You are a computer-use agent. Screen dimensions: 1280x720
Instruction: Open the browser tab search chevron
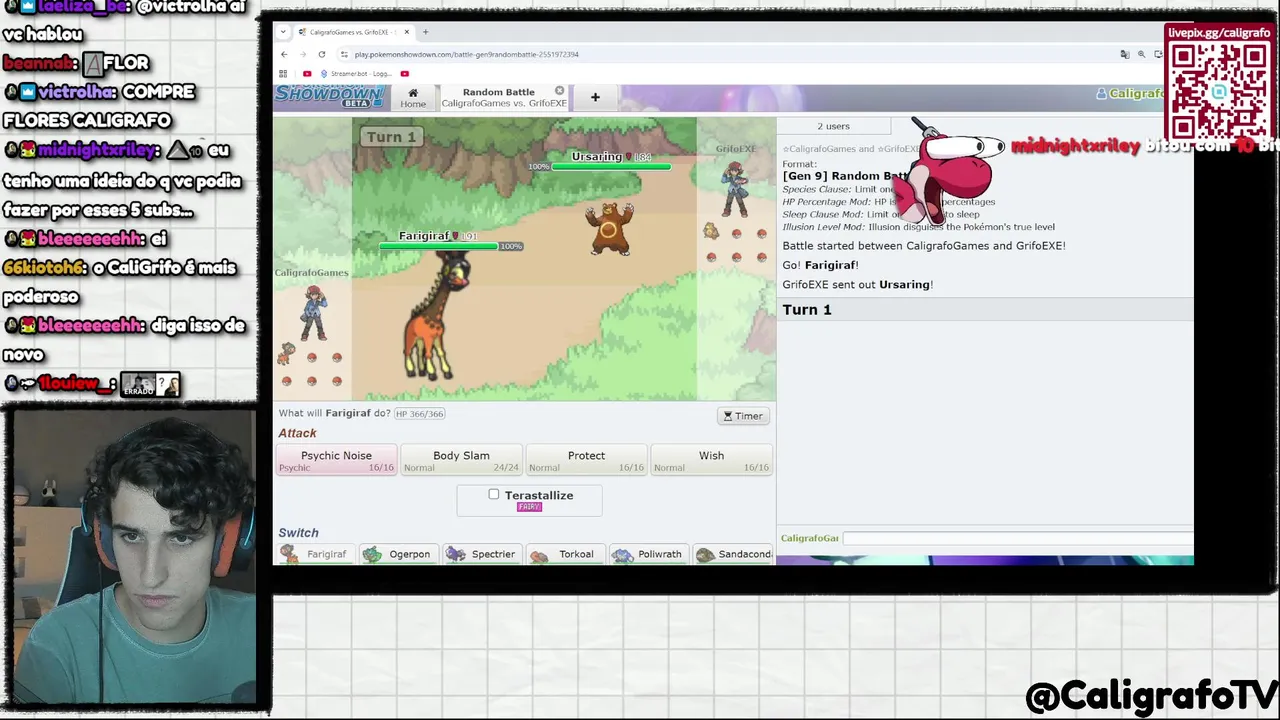(x=283, y=32)
